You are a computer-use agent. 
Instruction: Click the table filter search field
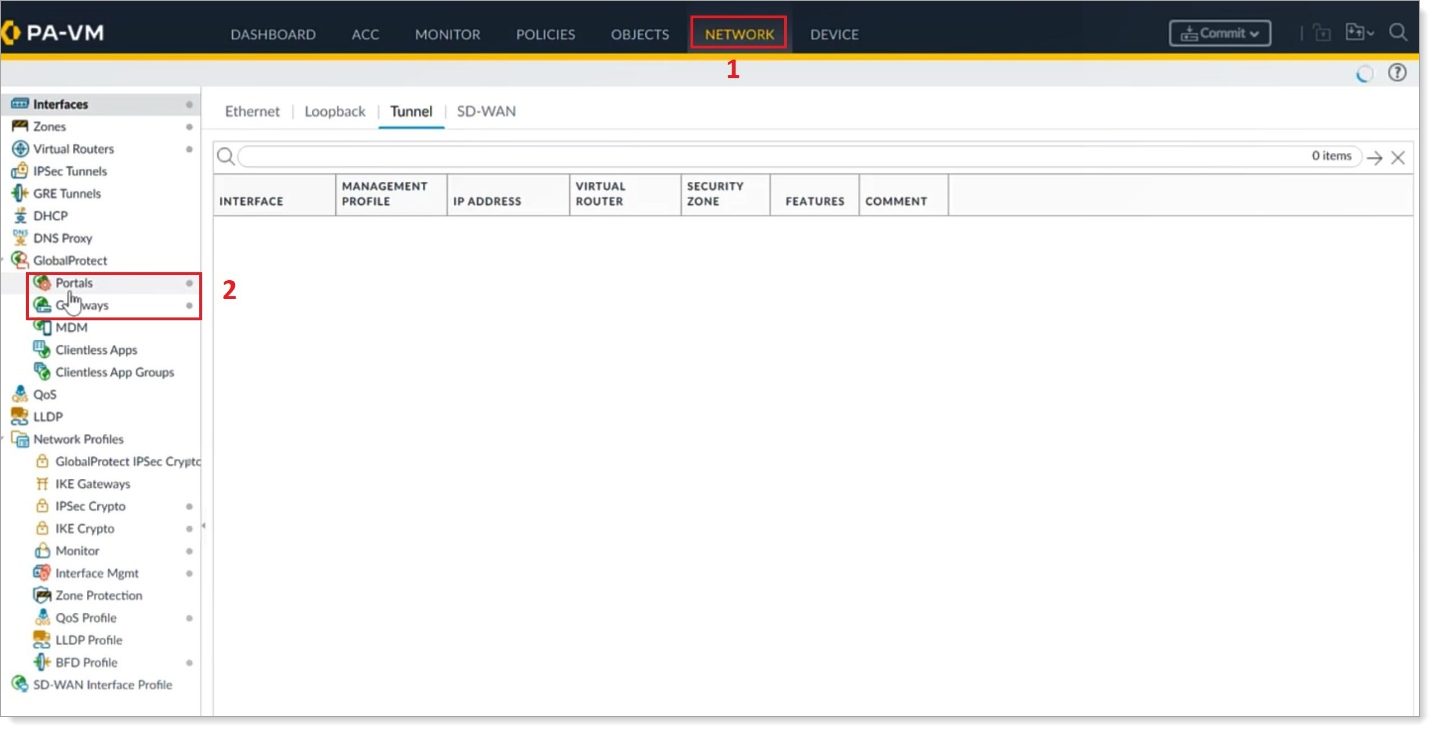point(799,157)
